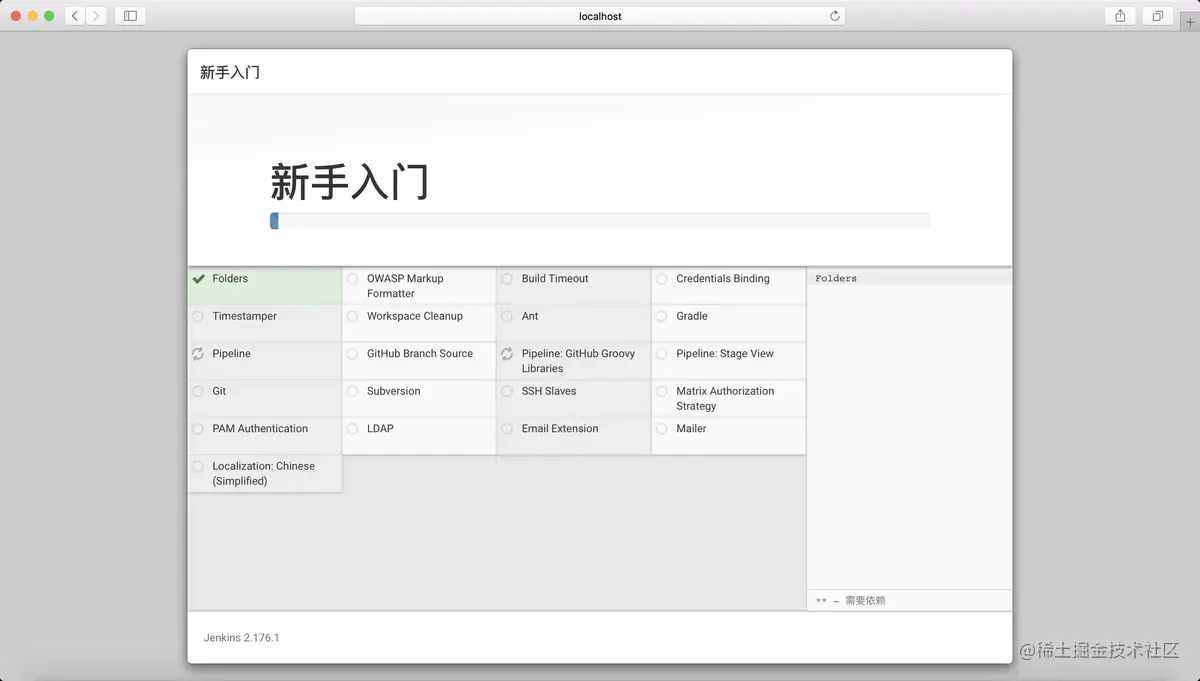Click the pending circle beside Email Extension

point(507,429)
